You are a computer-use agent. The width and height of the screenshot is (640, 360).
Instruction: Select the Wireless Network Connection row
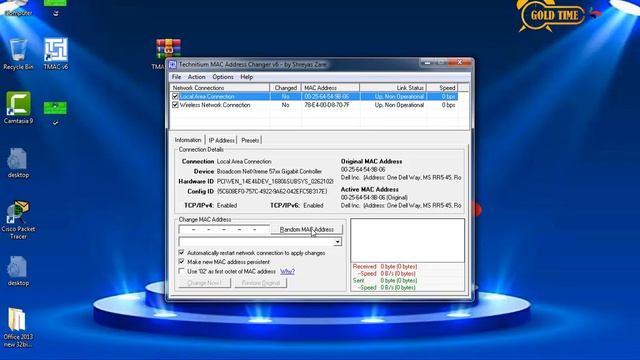pos(314,105)
